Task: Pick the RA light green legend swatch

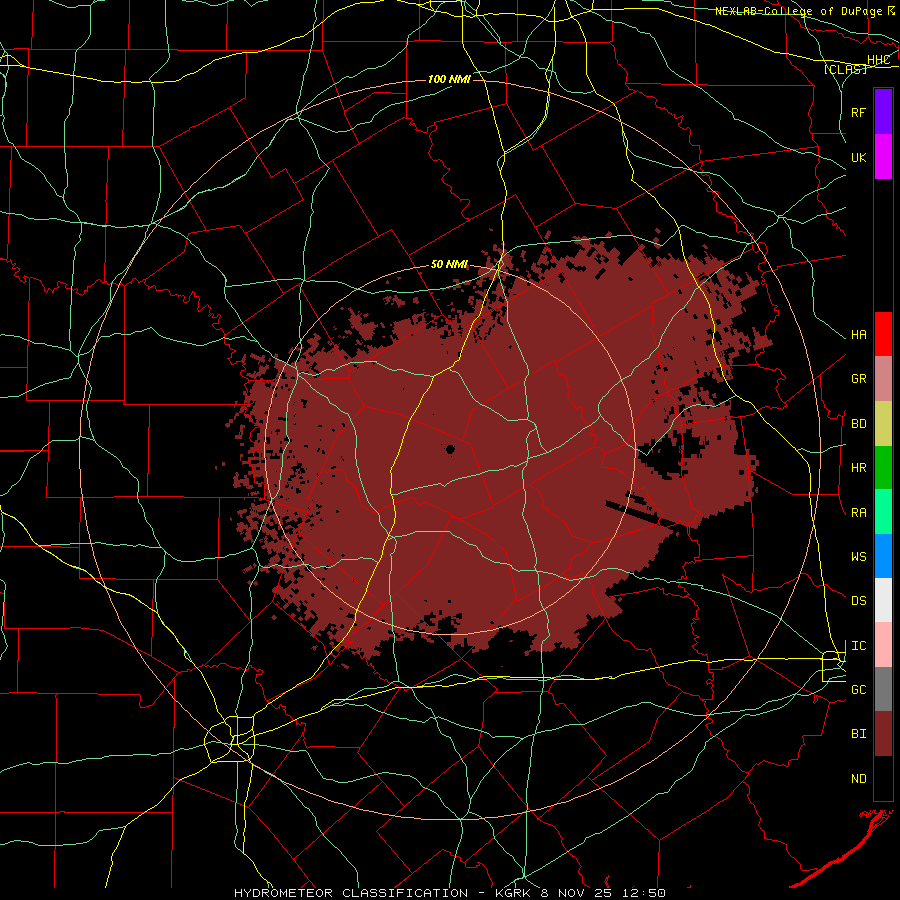Action: click(883, 512)
